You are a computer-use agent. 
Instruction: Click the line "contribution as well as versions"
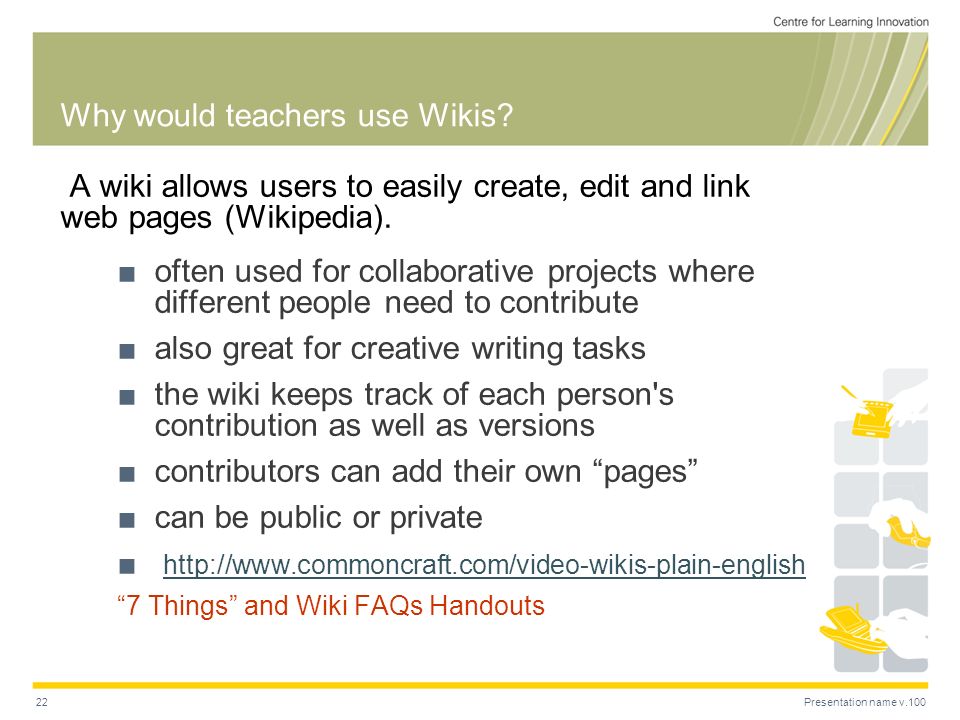pos(374,426)
